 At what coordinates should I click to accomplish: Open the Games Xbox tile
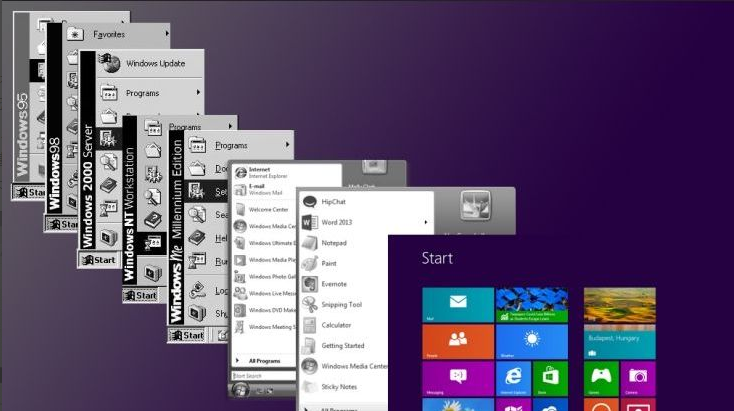(x=601, y=378)
